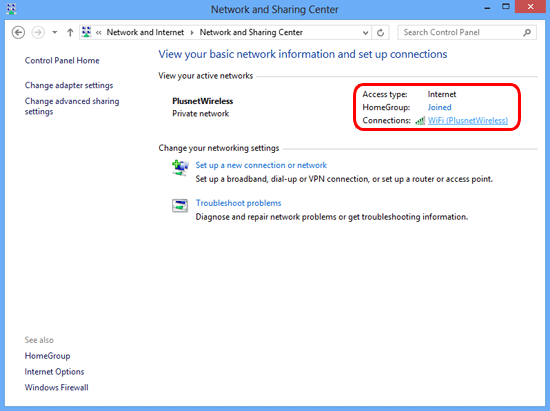Open the WiFi (PlusnetWireless) connection link

468,121
